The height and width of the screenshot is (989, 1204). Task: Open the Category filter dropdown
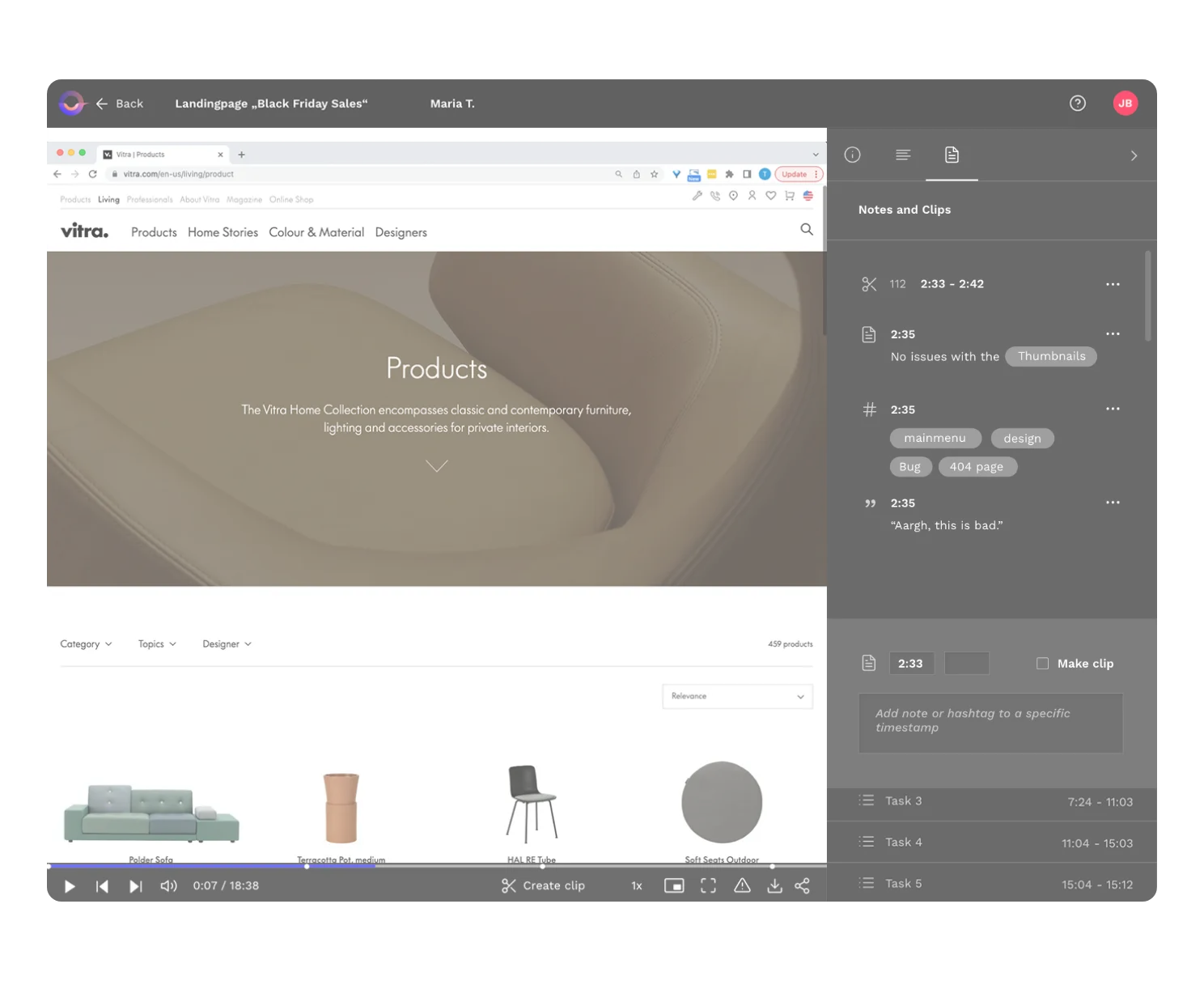[x=84, y=643]
